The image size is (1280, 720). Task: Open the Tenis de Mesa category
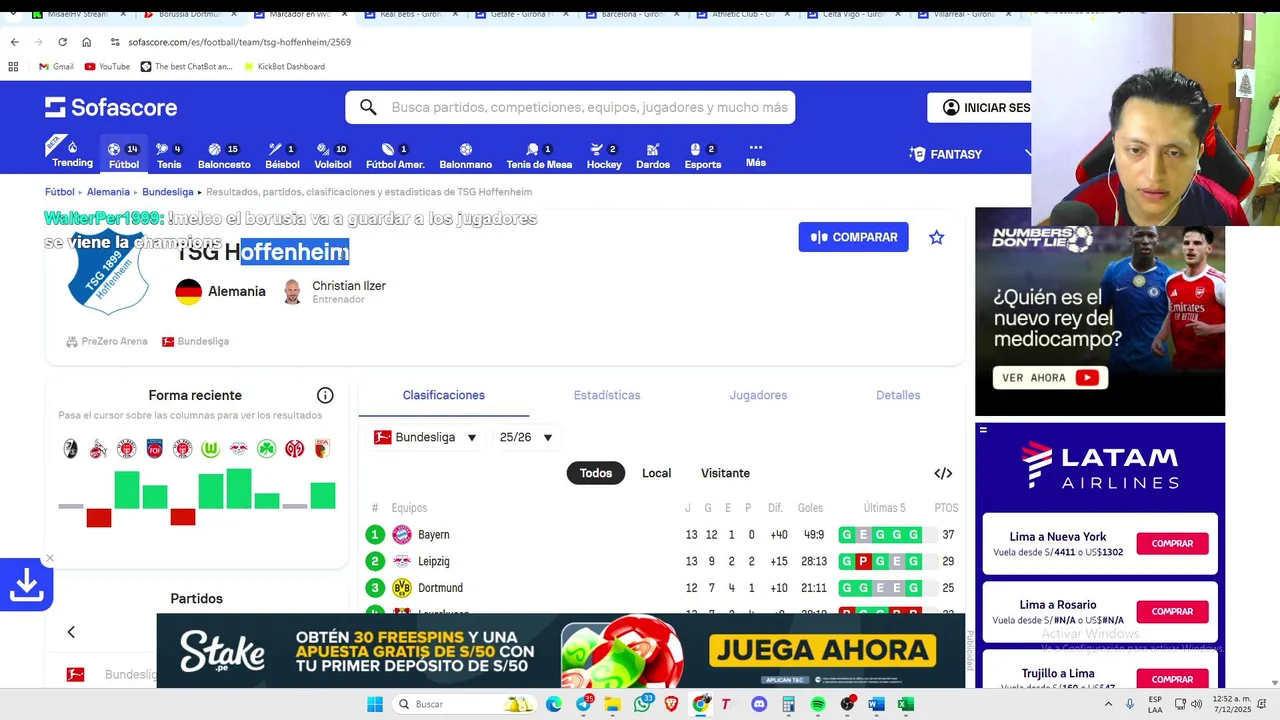coord(539,156)
